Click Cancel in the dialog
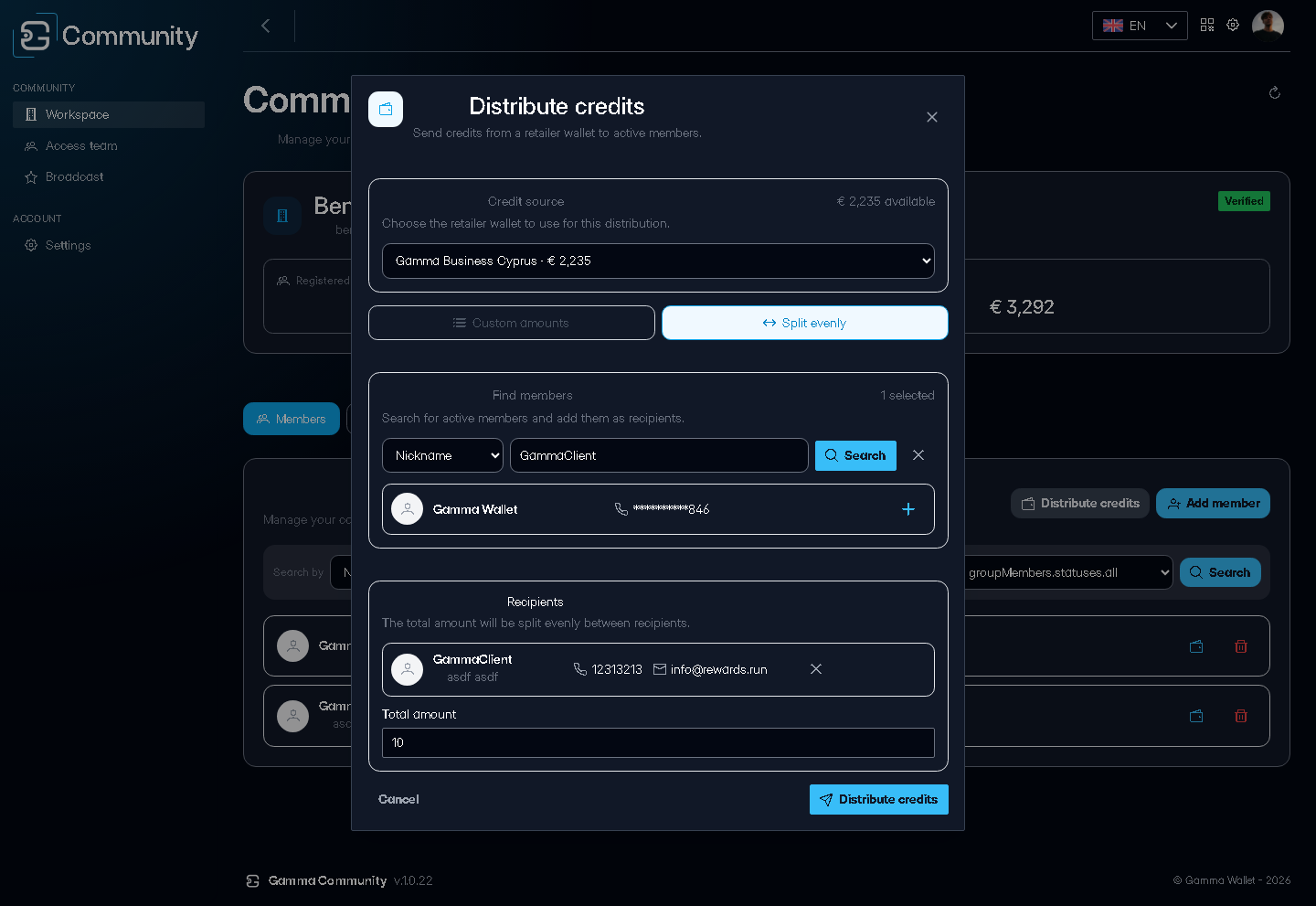The image size is (1316, 906). click(x=398, y=799)
